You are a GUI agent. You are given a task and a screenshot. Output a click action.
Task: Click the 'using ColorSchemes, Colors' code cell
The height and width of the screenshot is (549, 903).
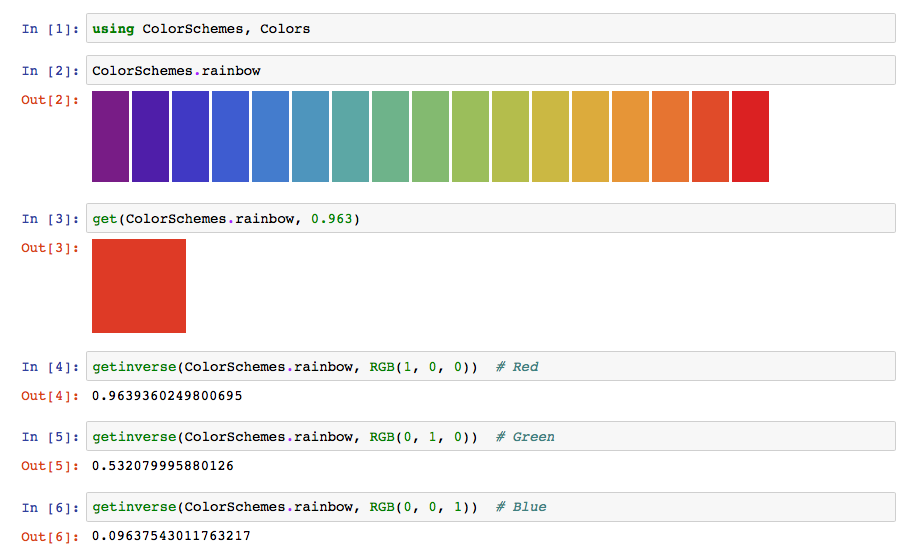click(490, 29)
